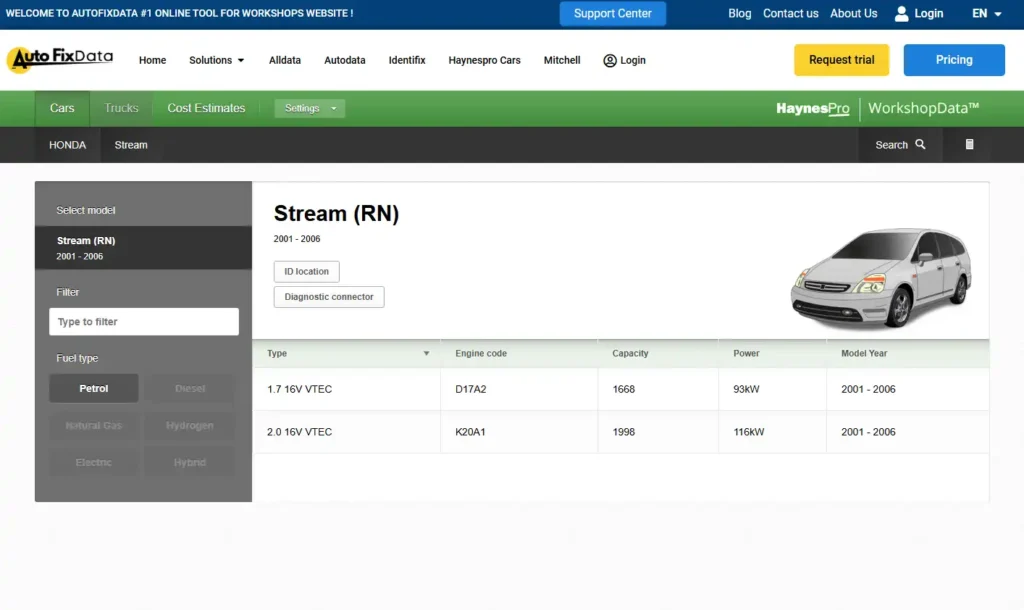1024x610 pixels.
Task: Go to the Home menu item
Action: tap(152, 60)
